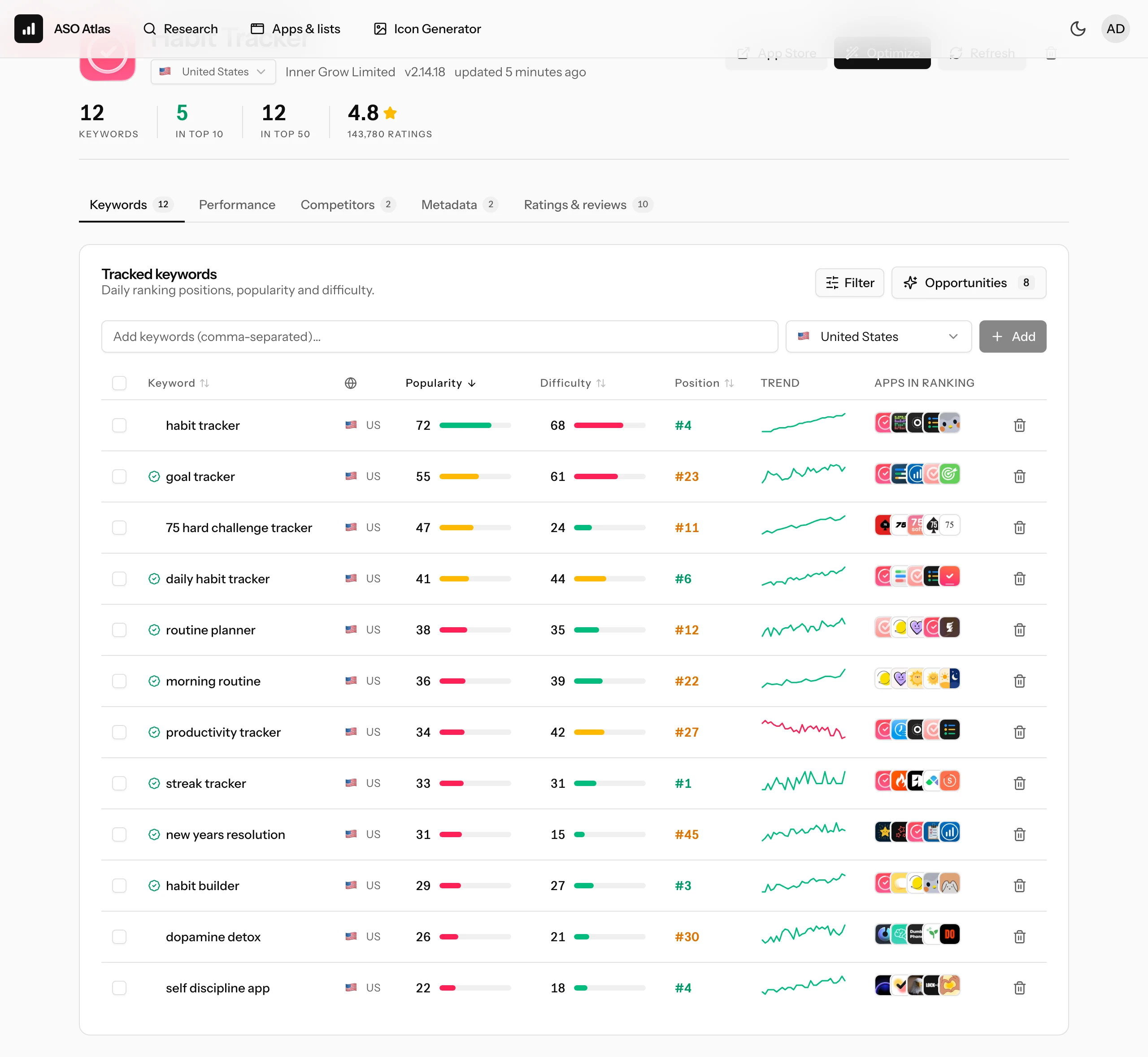The width and height of the screenshot is (1148, 1057).
Task: Sort by Popularity descending arrow
Action: click(472, 383)
